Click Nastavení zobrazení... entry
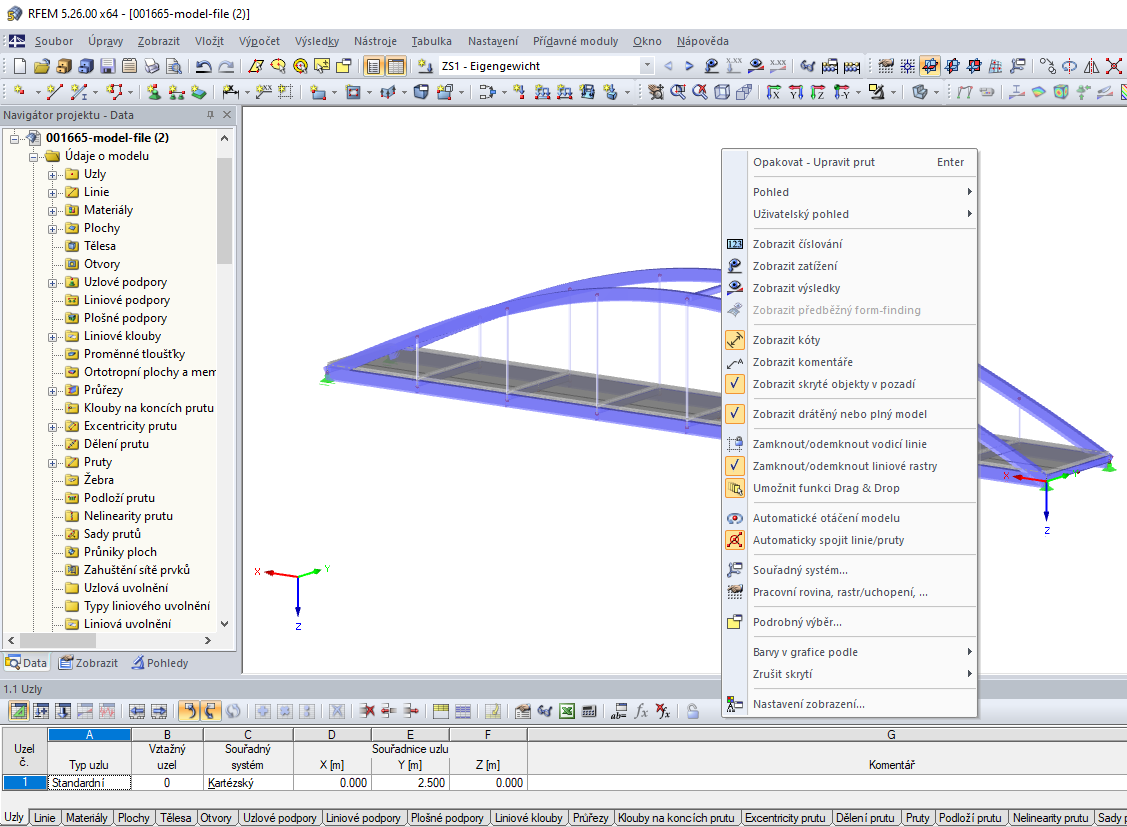The image size is (1127, 827). coord(848,705)
